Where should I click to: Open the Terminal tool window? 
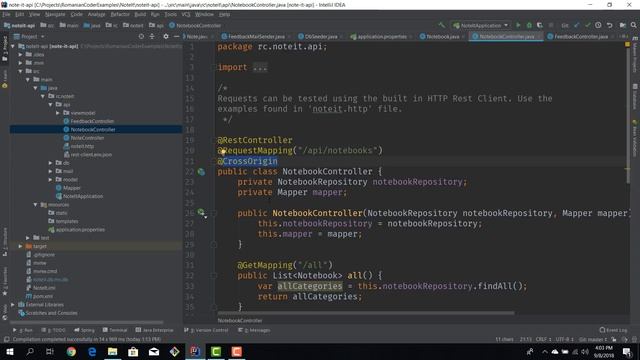(115, 330)
